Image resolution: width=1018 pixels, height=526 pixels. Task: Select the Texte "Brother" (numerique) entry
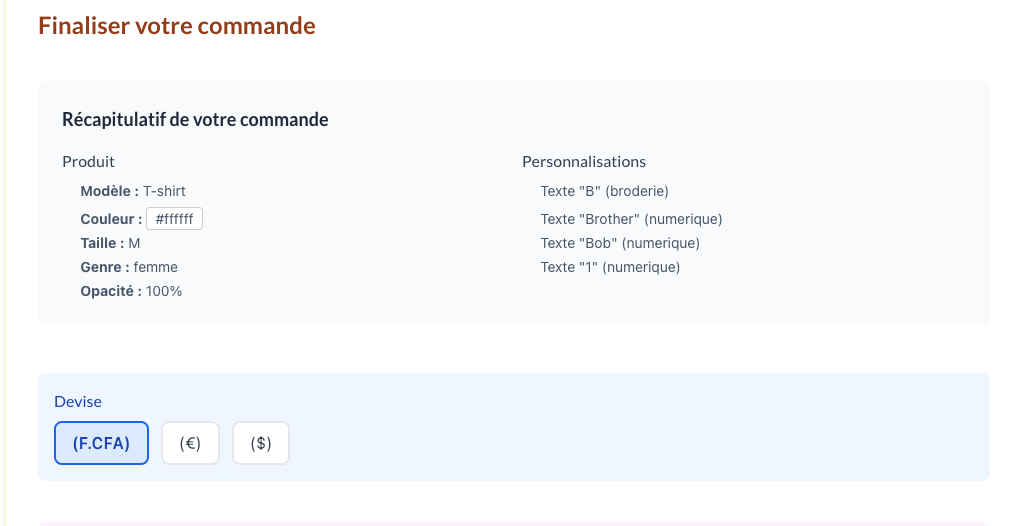(631, 219)
